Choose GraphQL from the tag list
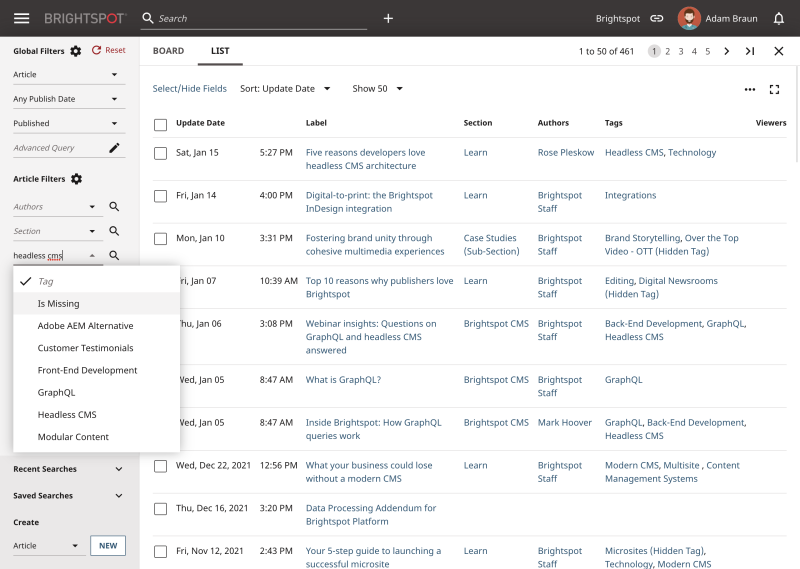The height and width of the screenshot is (569, 800). (x=56, y=392)
